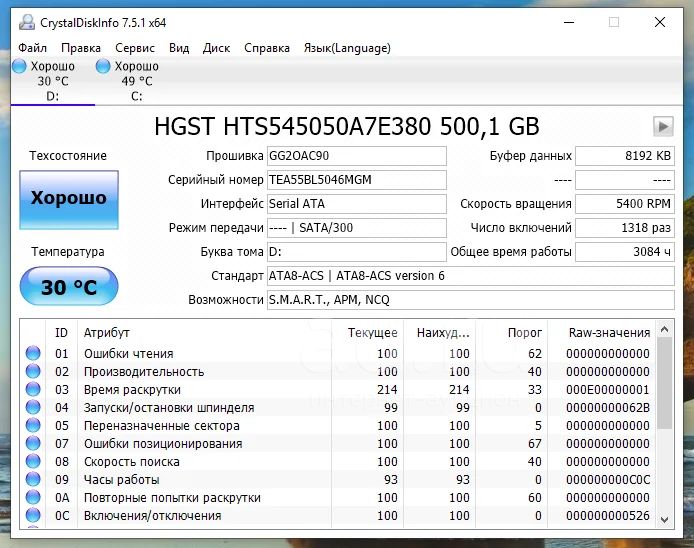Click the Наихуд... column header
This screenshot has width=694, height=548.
coord(439,332)
